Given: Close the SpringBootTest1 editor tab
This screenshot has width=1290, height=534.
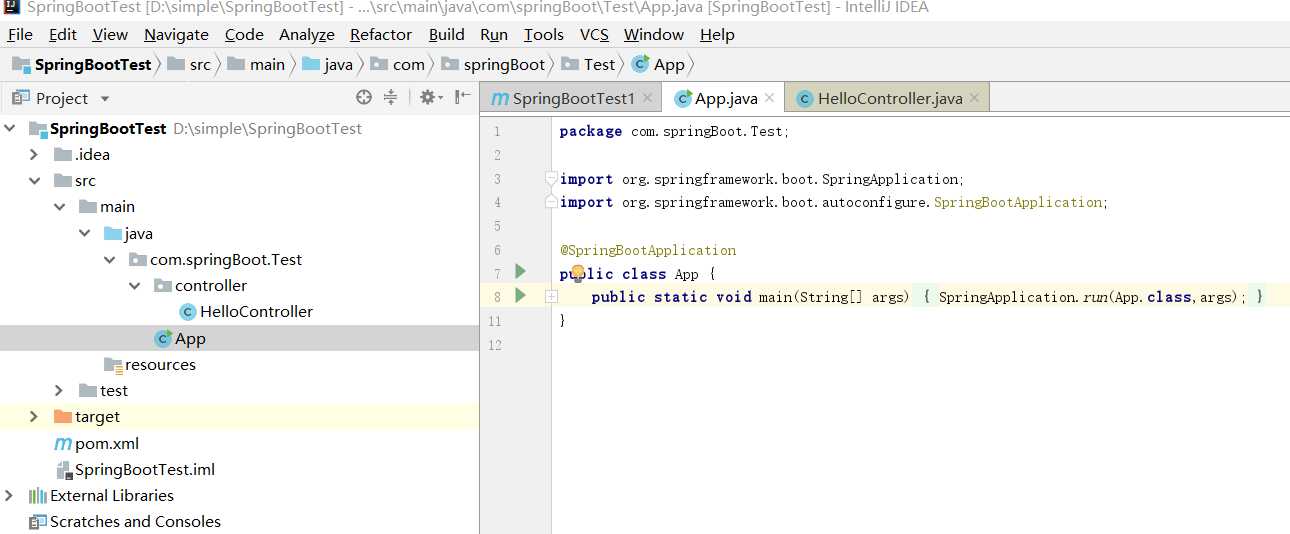Looking at the screenshot, I should click(647, 98).
